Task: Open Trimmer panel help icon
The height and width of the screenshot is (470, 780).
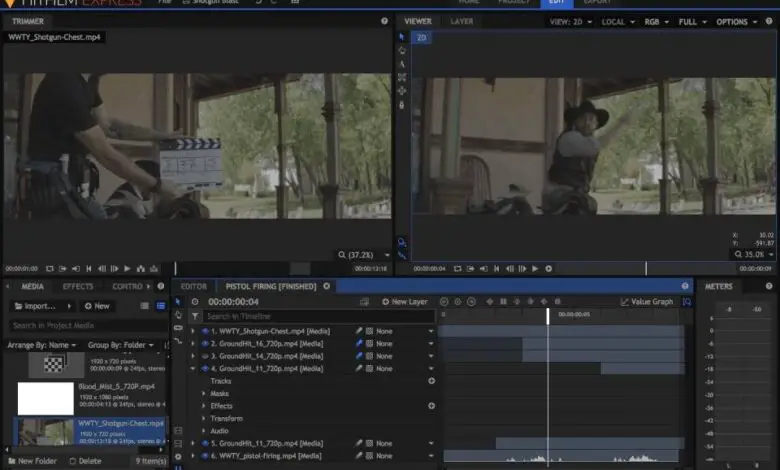Action: pos(385,21)
